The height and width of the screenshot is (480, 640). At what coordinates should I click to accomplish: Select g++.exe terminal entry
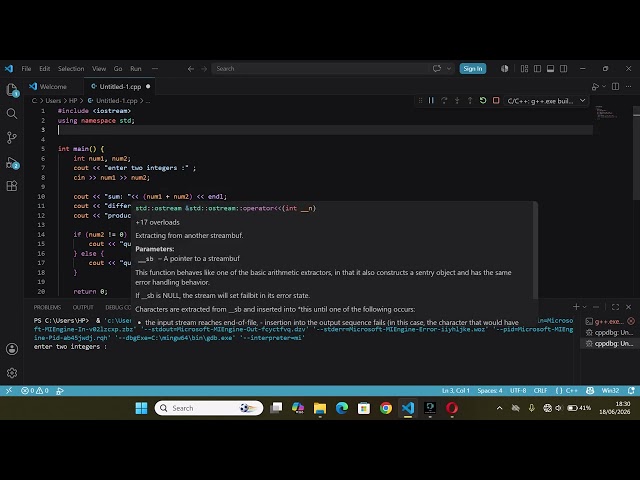[610, 322]
